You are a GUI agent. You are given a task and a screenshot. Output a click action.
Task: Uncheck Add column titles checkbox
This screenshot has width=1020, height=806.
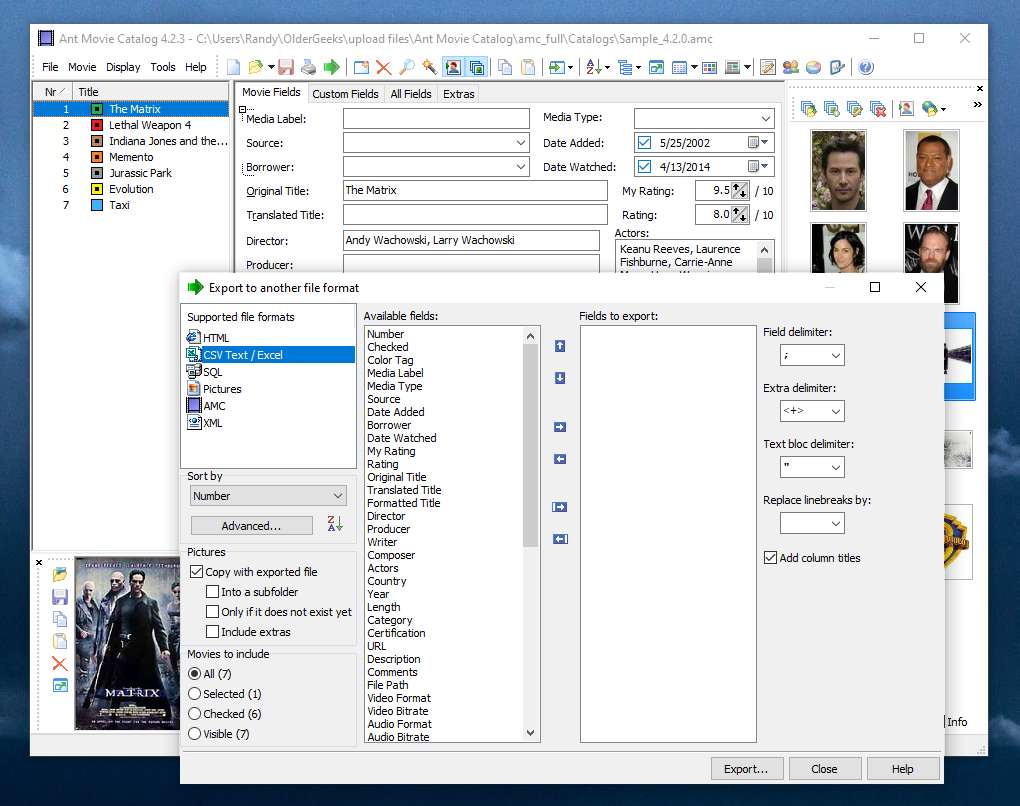770,557
